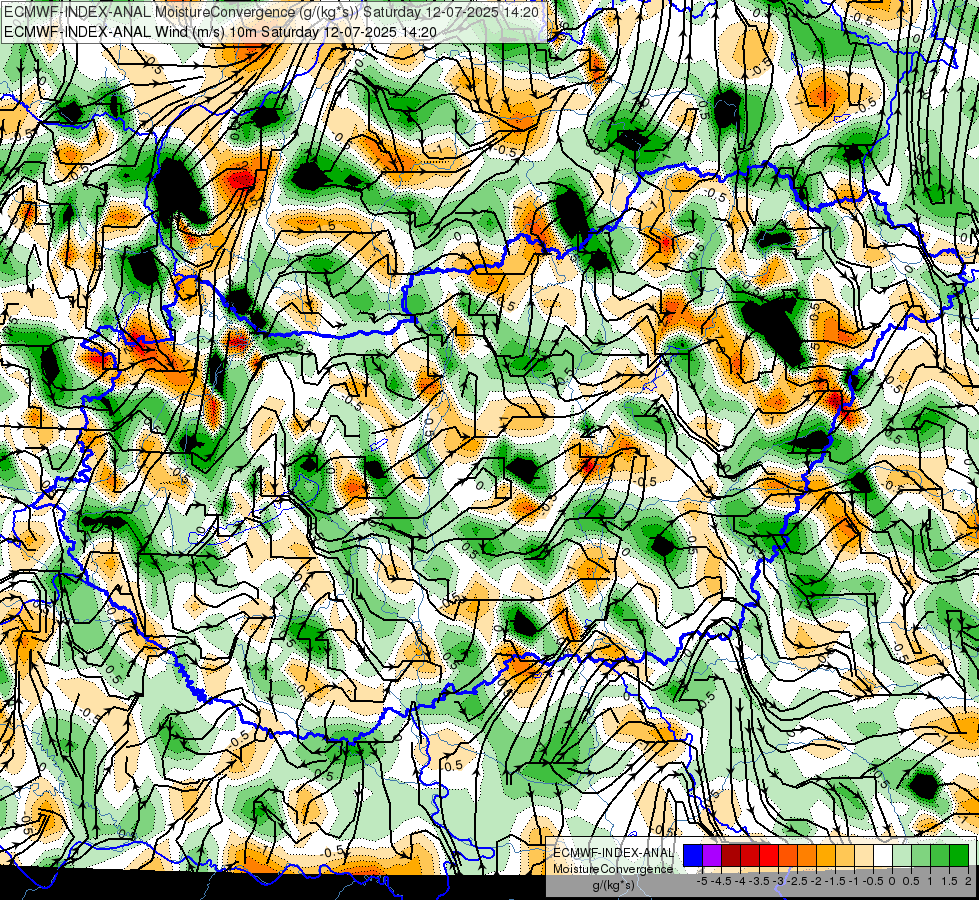Pick the bright red swatch between -3.5 and -3
The width and height of the screenshot is (979, 900).
(x=769, y=855)
